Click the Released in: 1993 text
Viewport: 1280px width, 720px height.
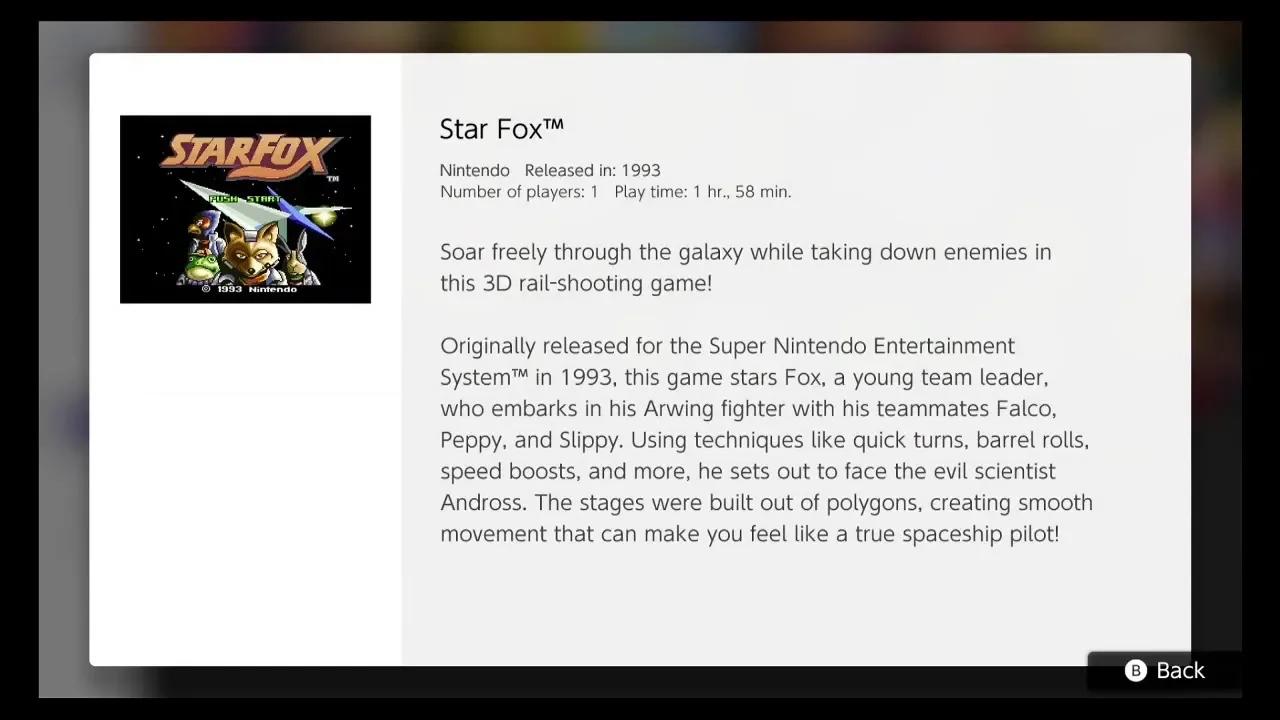(592, 170)
